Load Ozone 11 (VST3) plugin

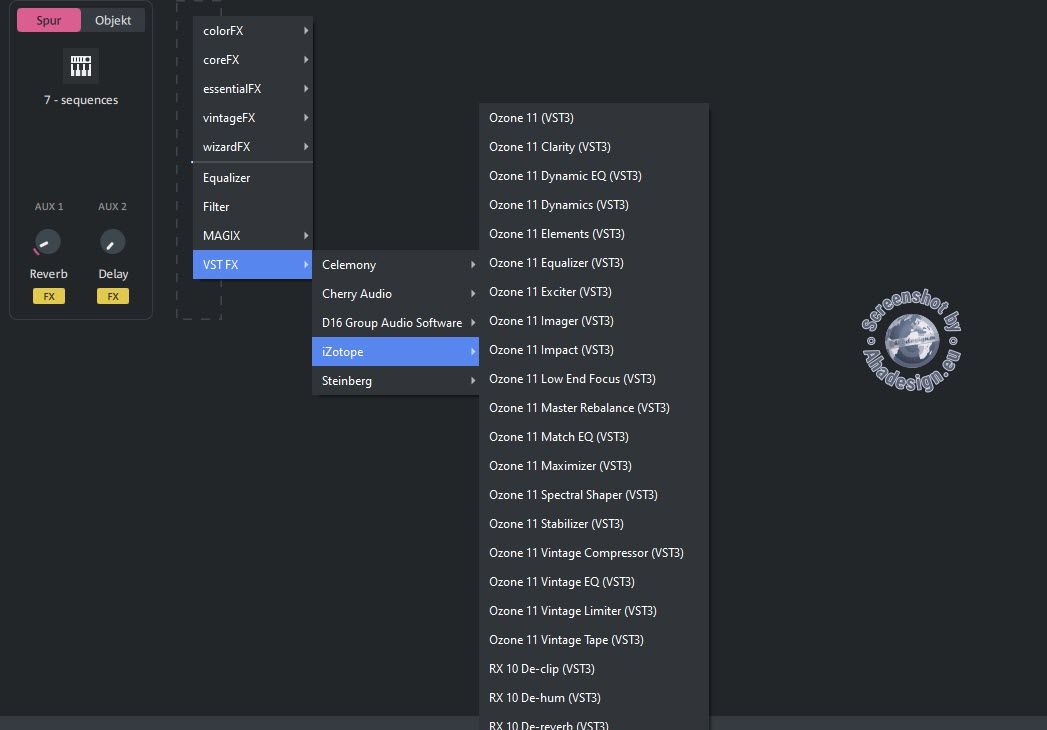tap(594, 118)
